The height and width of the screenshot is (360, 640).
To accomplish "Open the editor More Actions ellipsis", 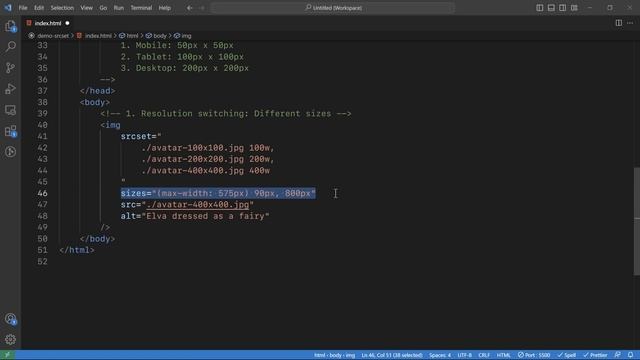I will point(630,23).
